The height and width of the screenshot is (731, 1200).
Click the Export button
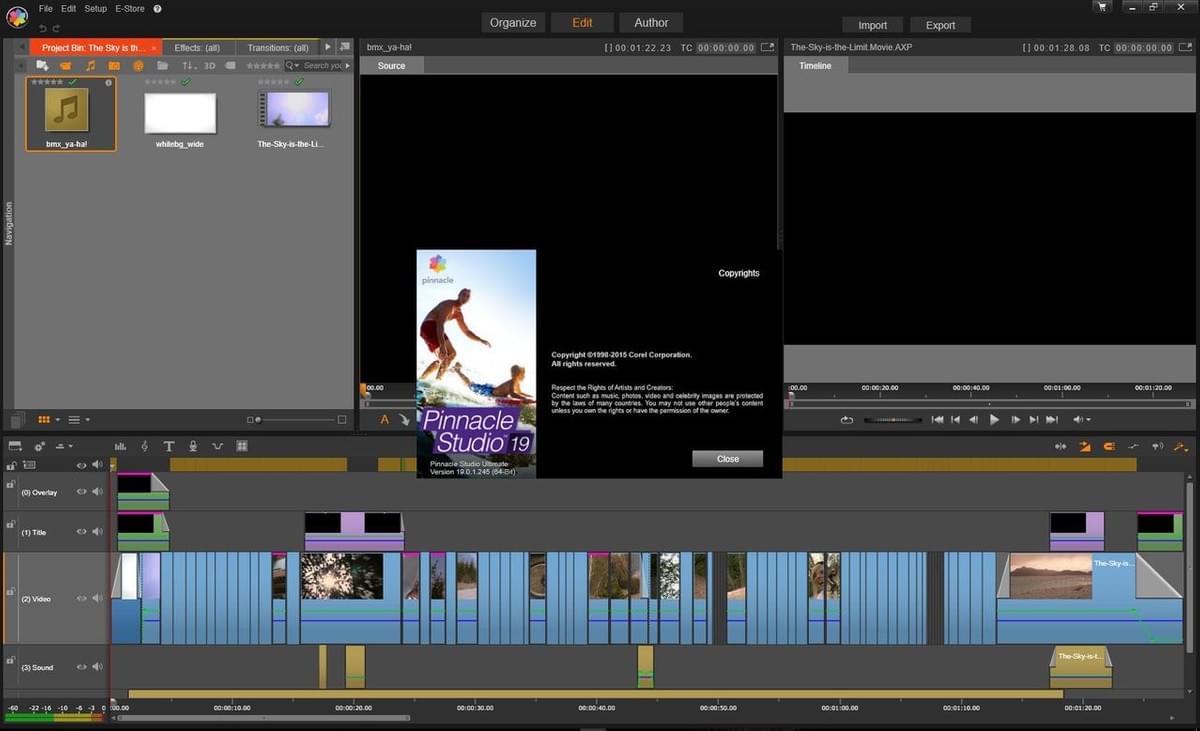pos(940,25)
